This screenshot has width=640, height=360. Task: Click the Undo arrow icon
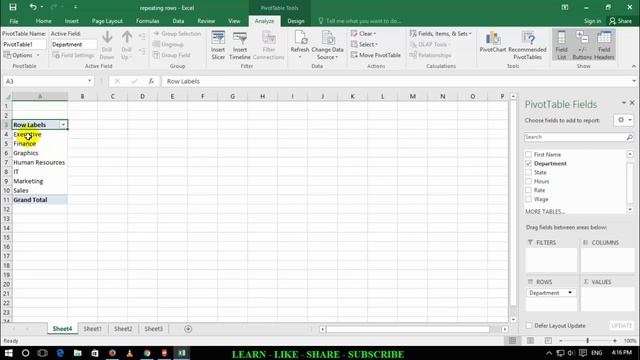pos(33,7)
